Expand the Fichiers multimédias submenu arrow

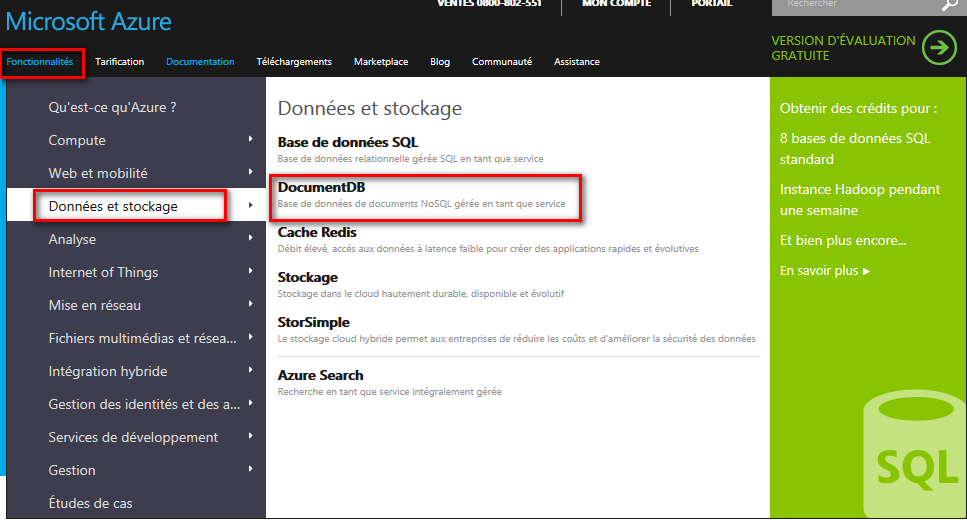[250, 337]
